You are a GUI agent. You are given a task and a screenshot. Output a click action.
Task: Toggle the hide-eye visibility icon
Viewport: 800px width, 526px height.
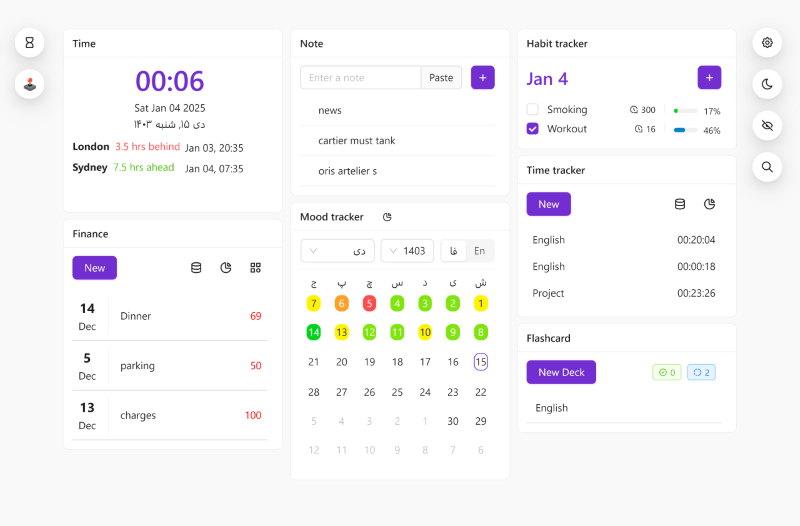pos(767,126)
